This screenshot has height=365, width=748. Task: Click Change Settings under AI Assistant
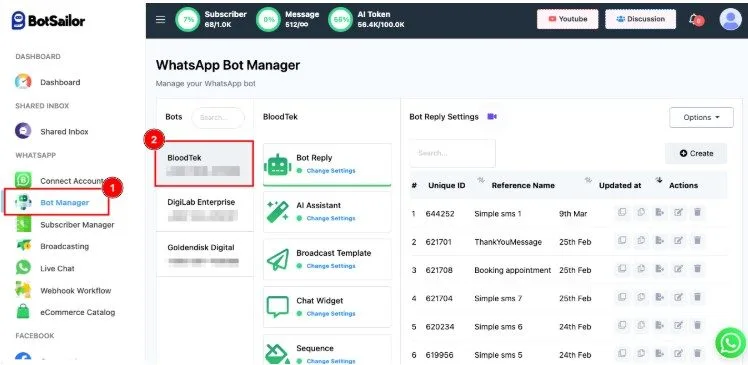[x=331, y=219]
